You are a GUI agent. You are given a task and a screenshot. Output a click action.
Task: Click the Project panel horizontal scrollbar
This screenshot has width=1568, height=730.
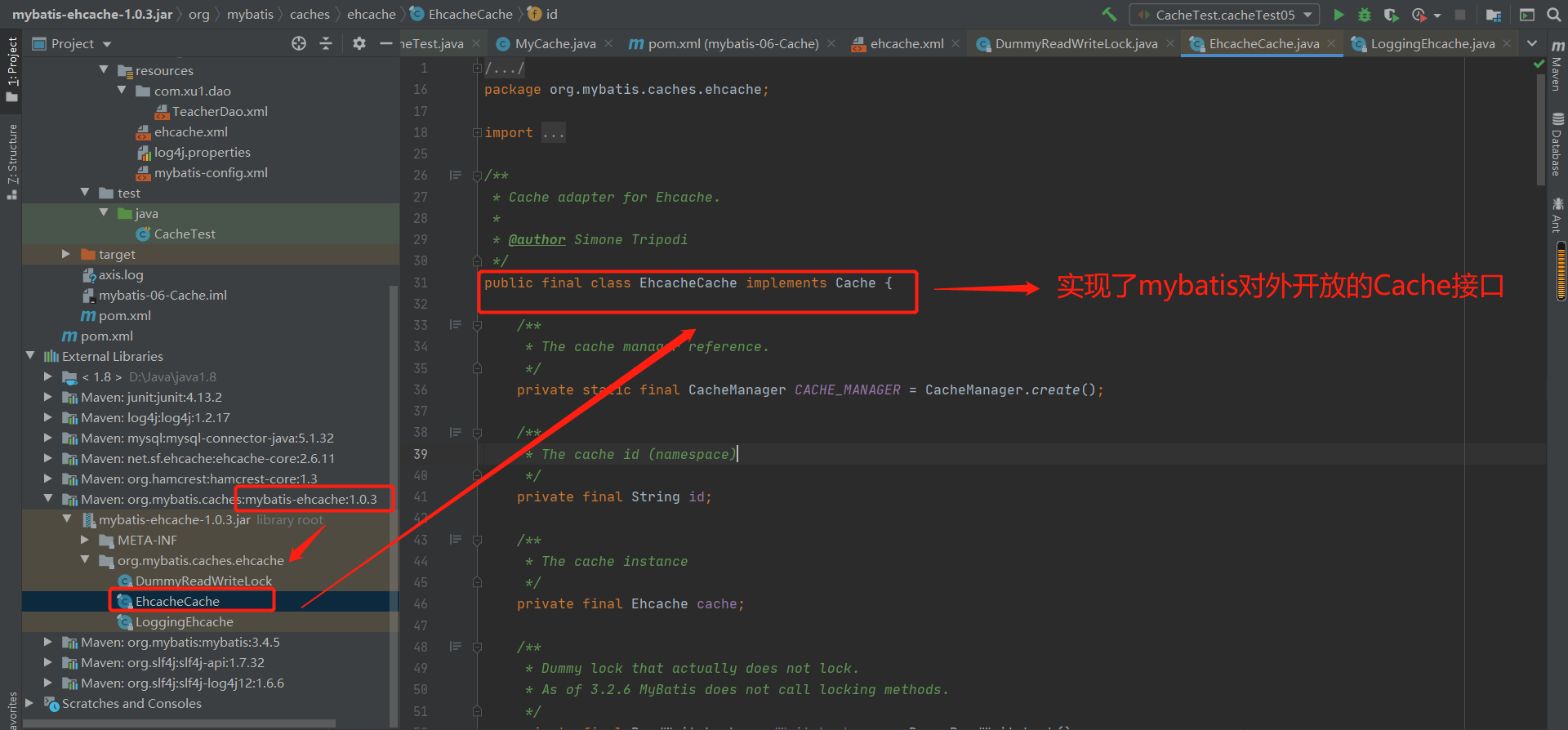[x=179, y=723]
